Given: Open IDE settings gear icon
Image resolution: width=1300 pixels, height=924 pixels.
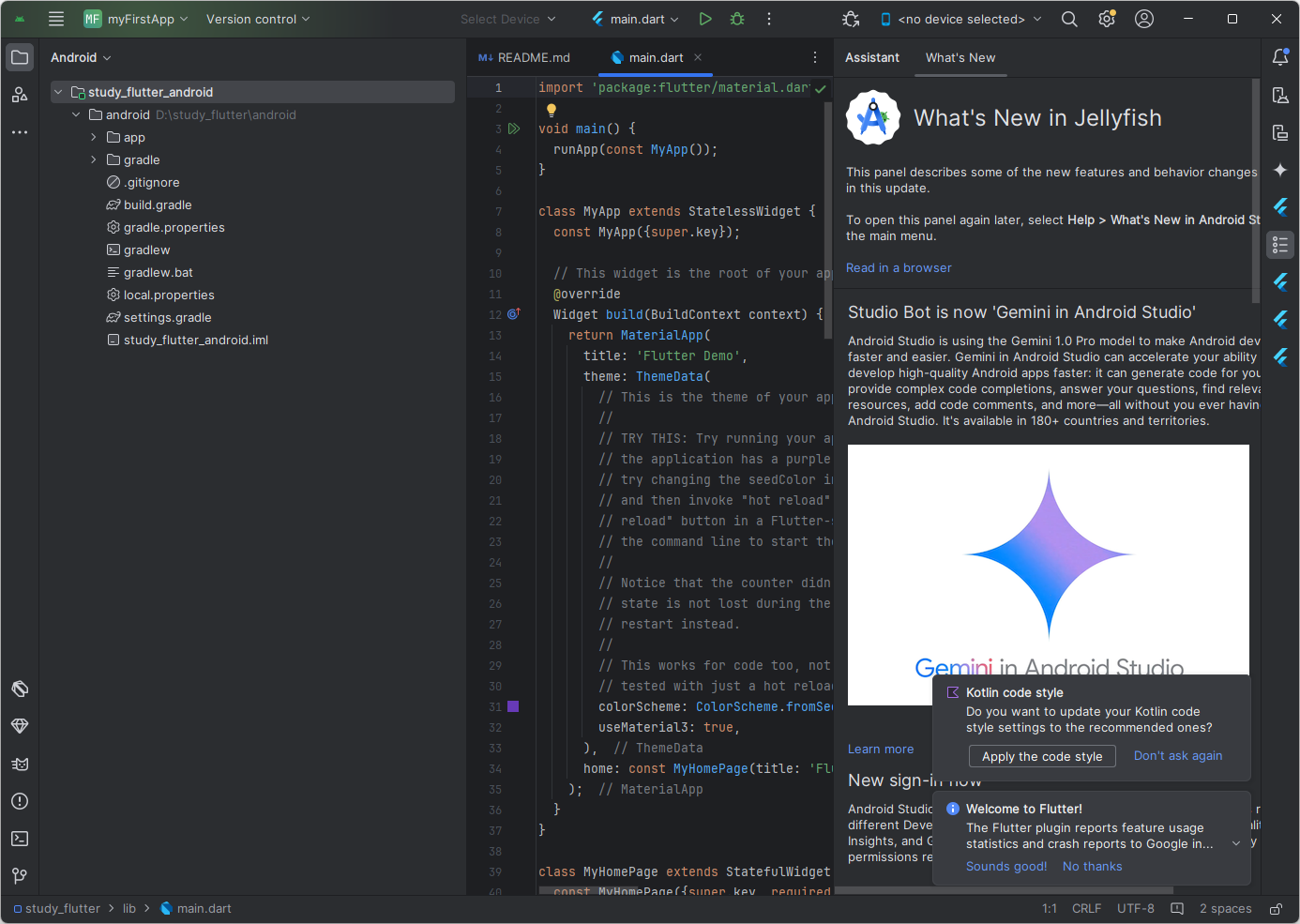Looking at the screenshot, I should [x=1107, y=19].
